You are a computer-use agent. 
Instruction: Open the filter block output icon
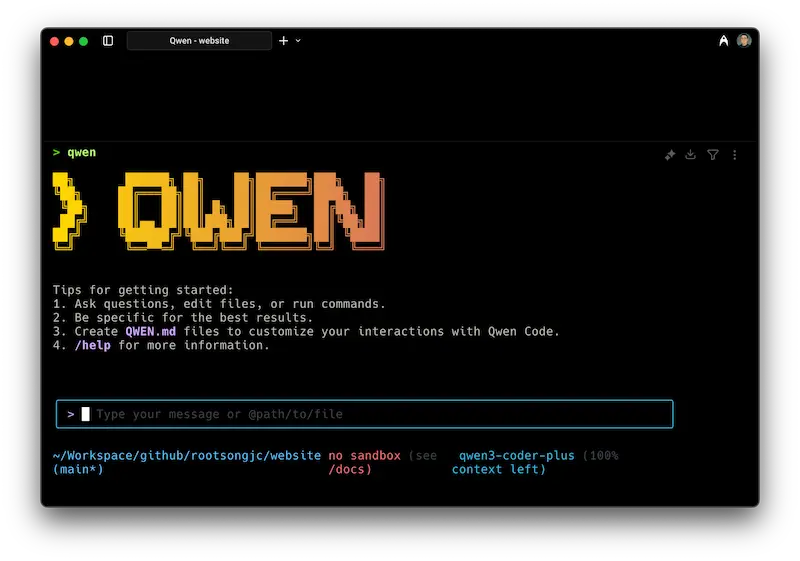click(x=713, y=155)
